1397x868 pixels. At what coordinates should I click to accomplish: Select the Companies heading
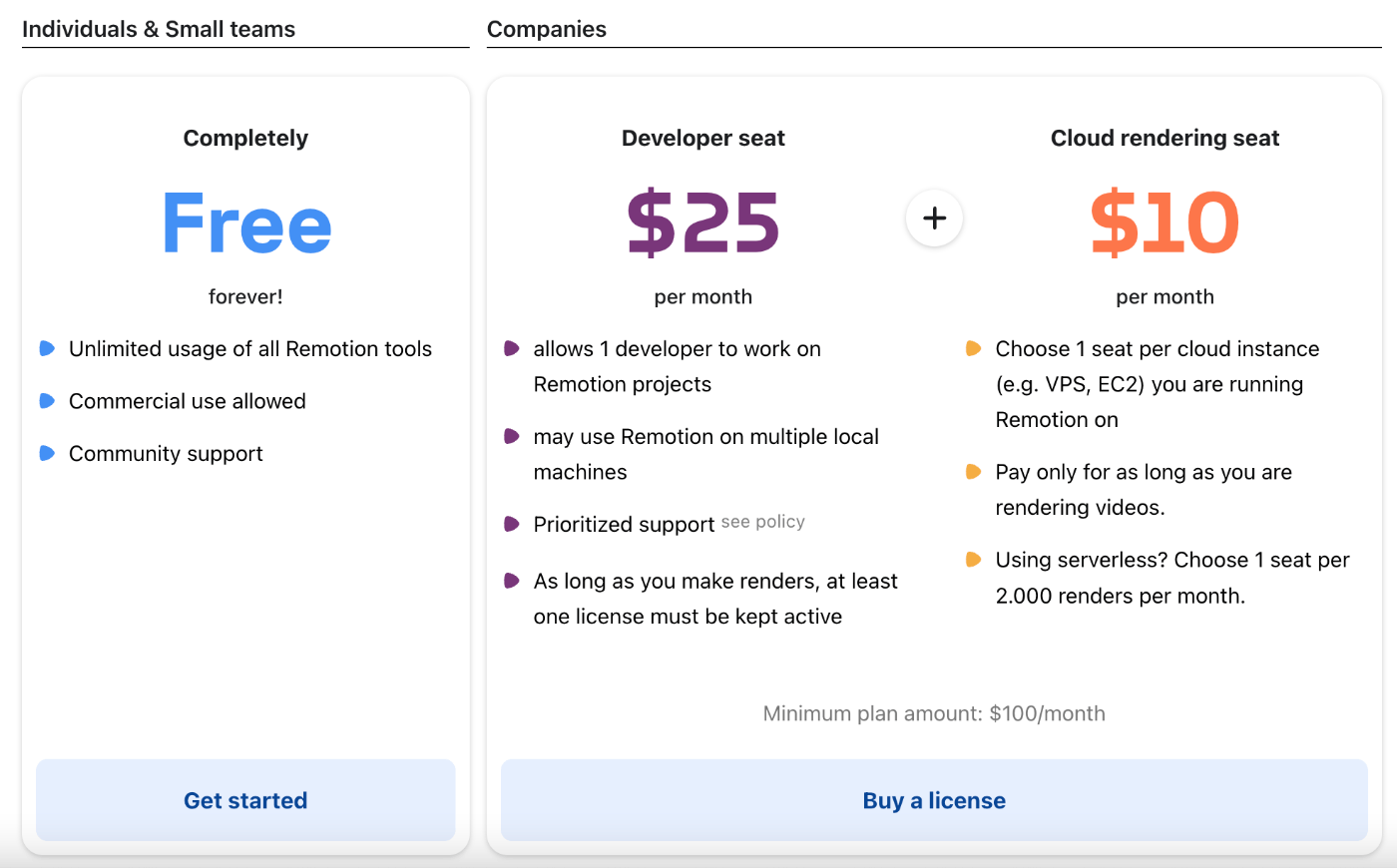(547, 29)
